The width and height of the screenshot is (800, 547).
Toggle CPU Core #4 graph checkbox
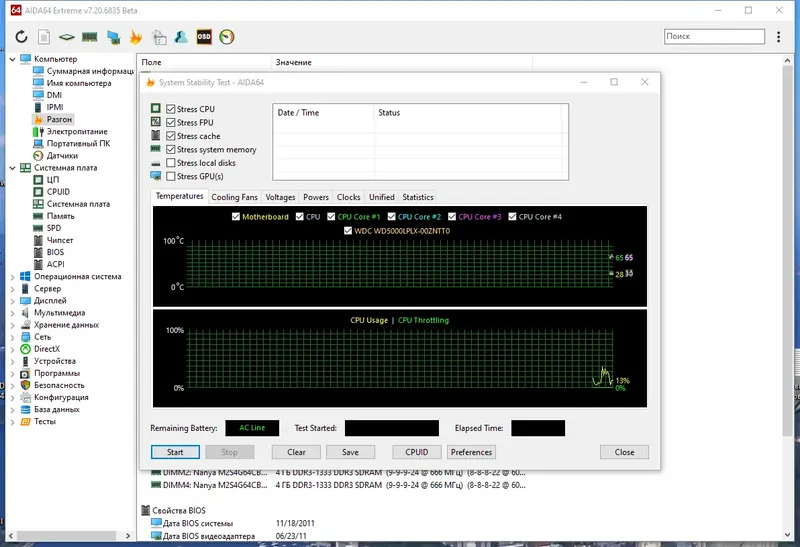512,217
